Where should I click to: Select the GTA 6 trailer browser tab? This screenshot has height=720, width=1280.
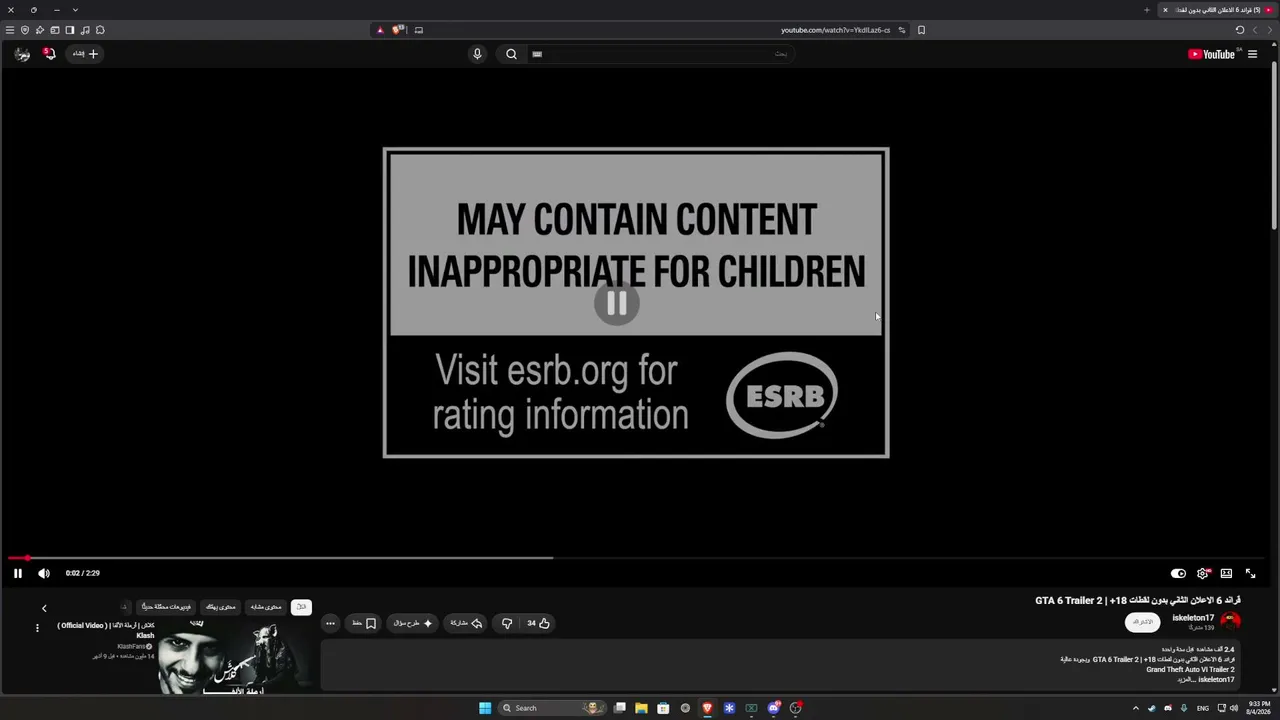pos(1217,10)
